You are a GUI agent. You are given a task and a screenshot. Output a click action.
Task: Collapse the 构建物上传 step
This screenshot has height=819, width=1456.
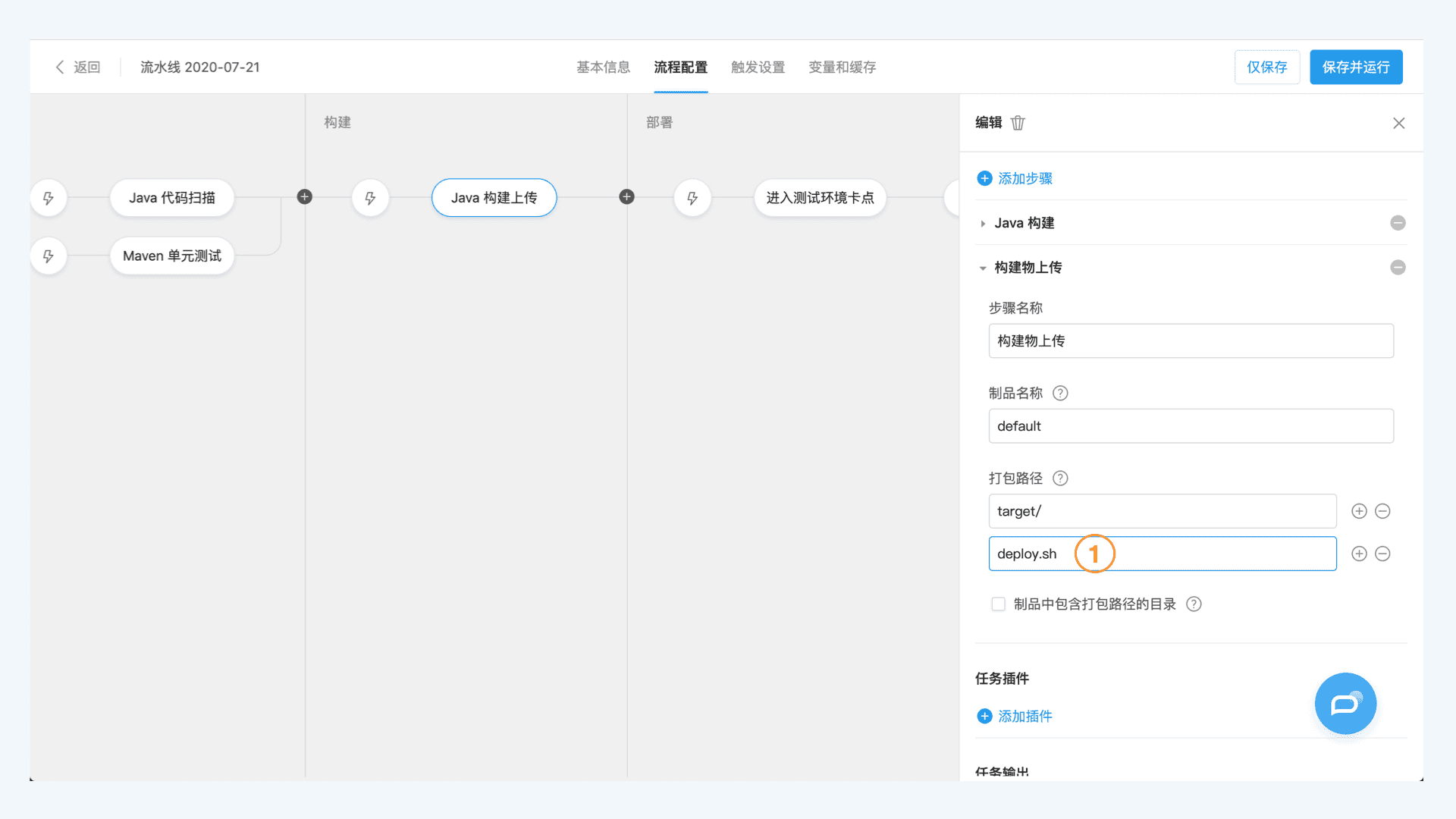click(983, 268)
